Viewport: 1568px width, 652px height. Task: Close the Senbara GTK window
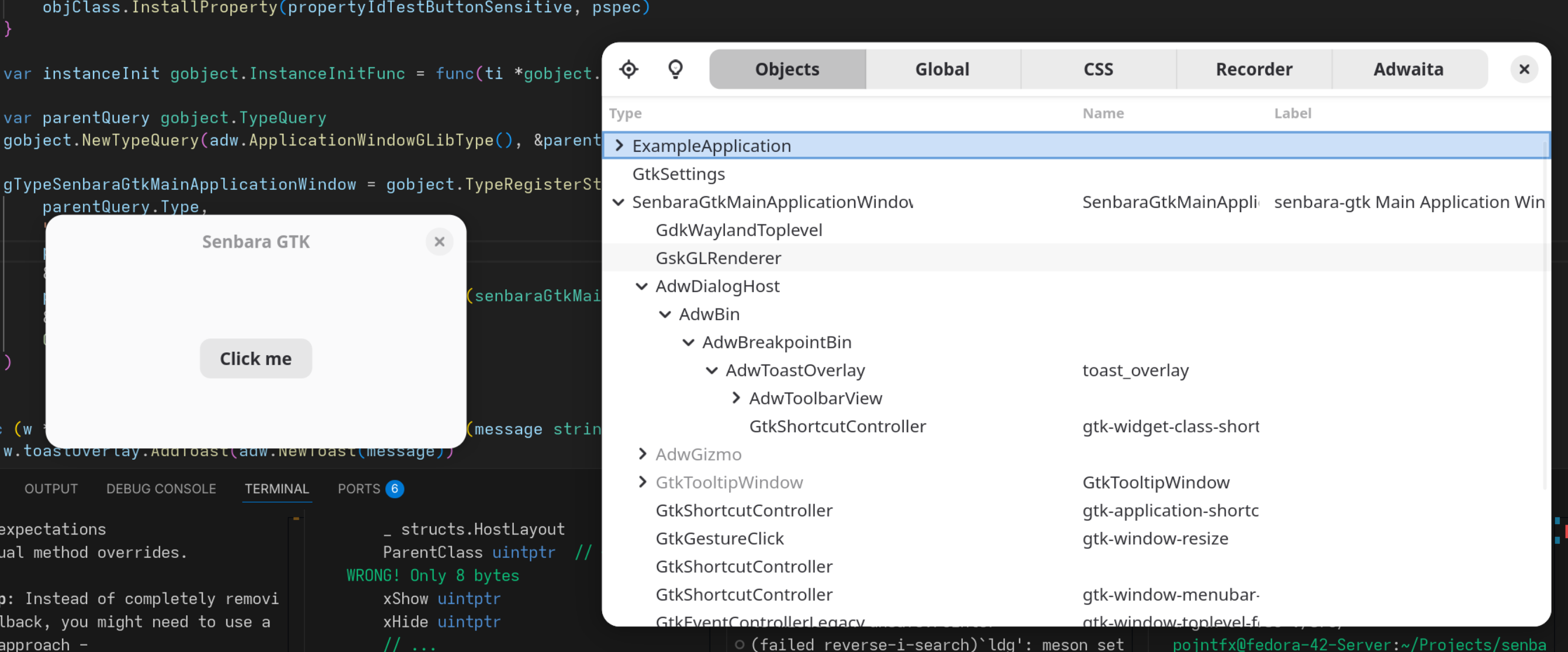[x=439, y=242]
